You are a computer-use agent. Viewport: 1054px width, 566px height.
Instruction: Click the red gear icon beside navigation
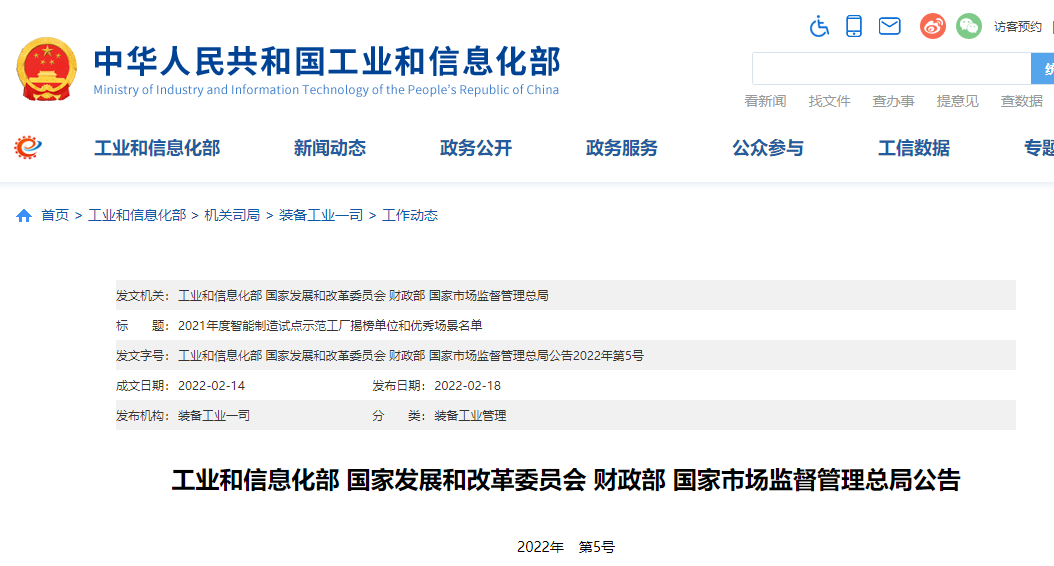tap(28, 148)
